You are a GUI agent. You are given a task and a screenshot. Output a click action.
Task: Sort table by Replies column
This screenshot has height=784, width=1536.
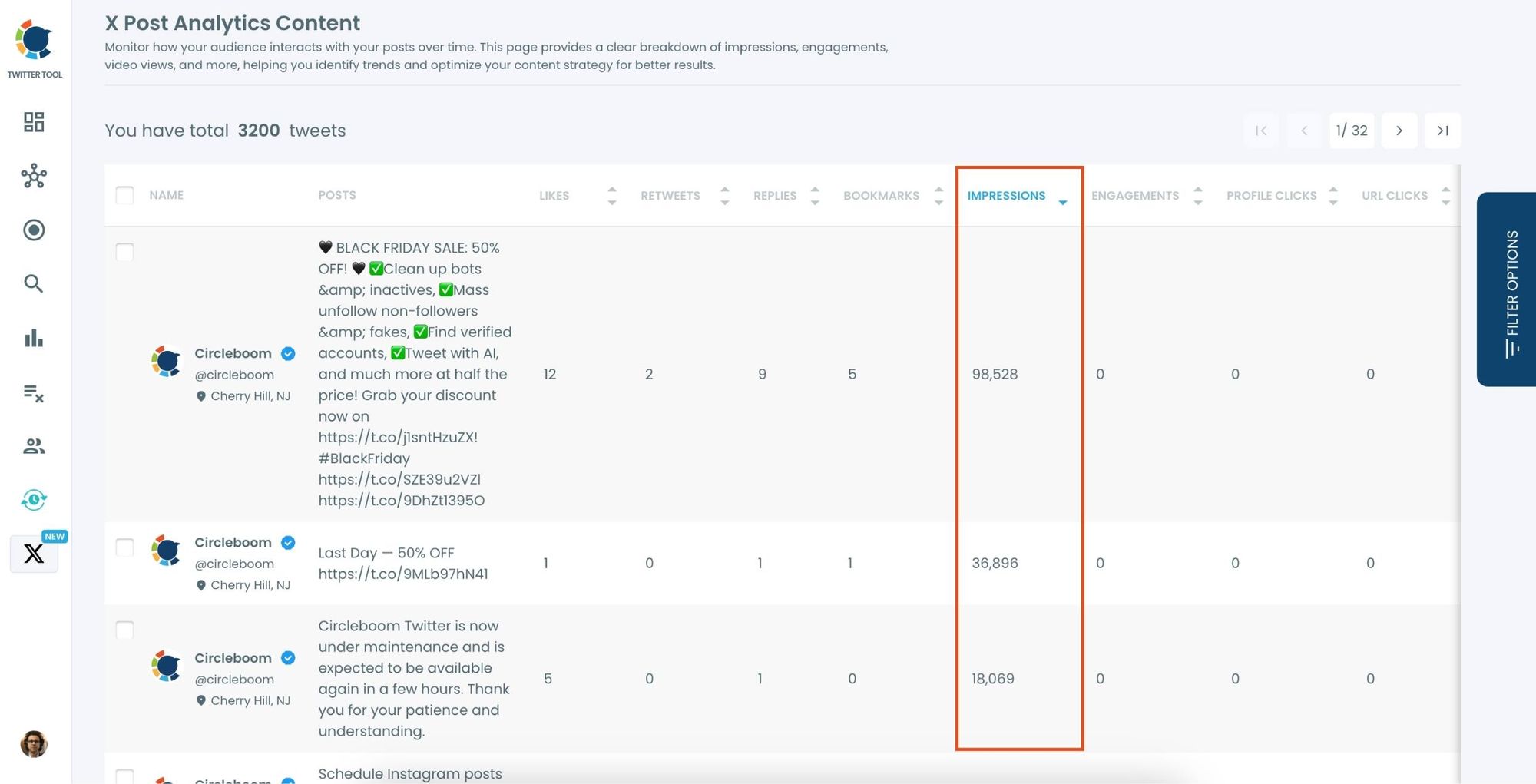pos(815,196)
